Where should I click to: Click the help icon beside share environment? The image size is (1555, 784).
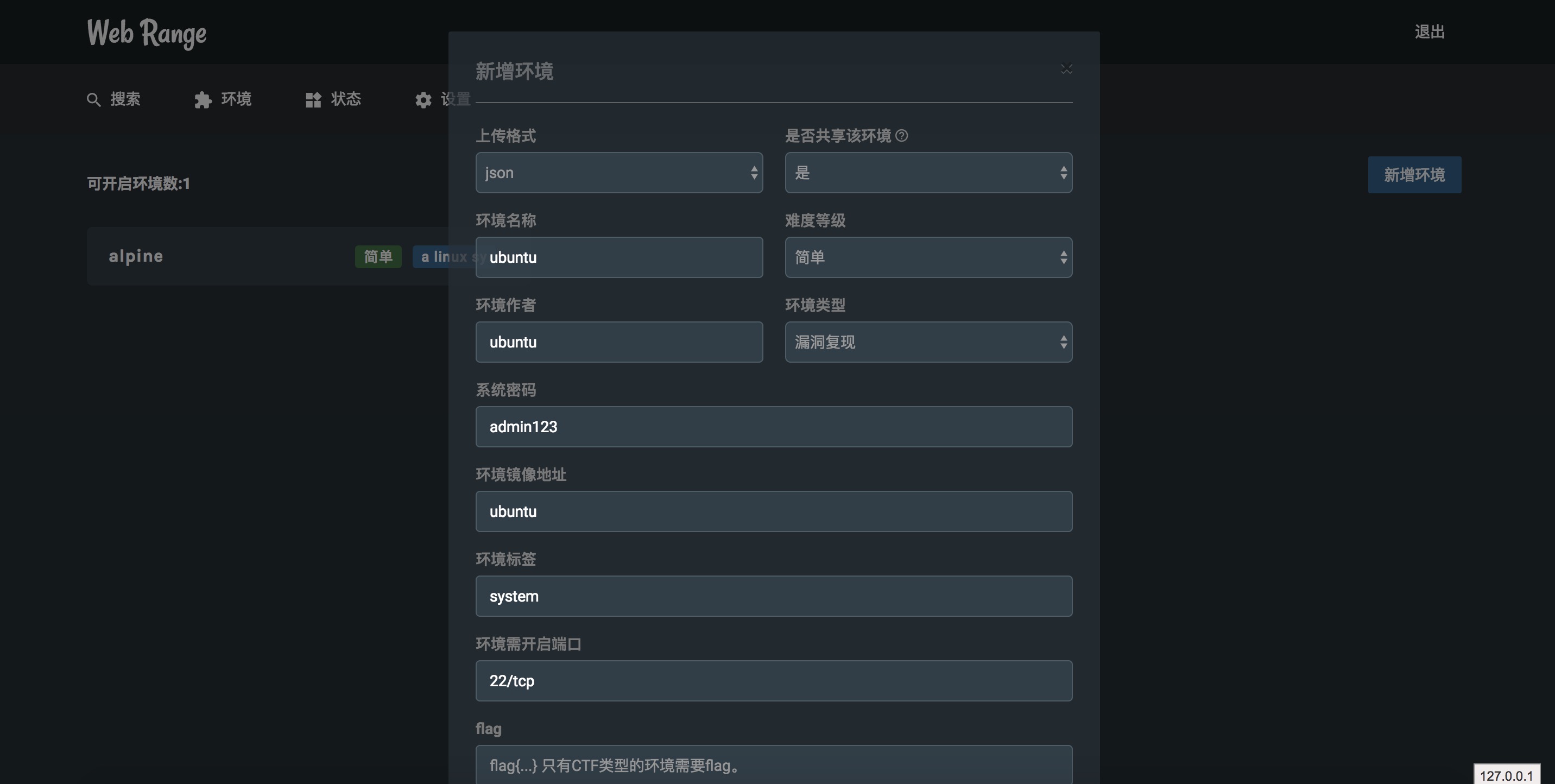(901, 136)
